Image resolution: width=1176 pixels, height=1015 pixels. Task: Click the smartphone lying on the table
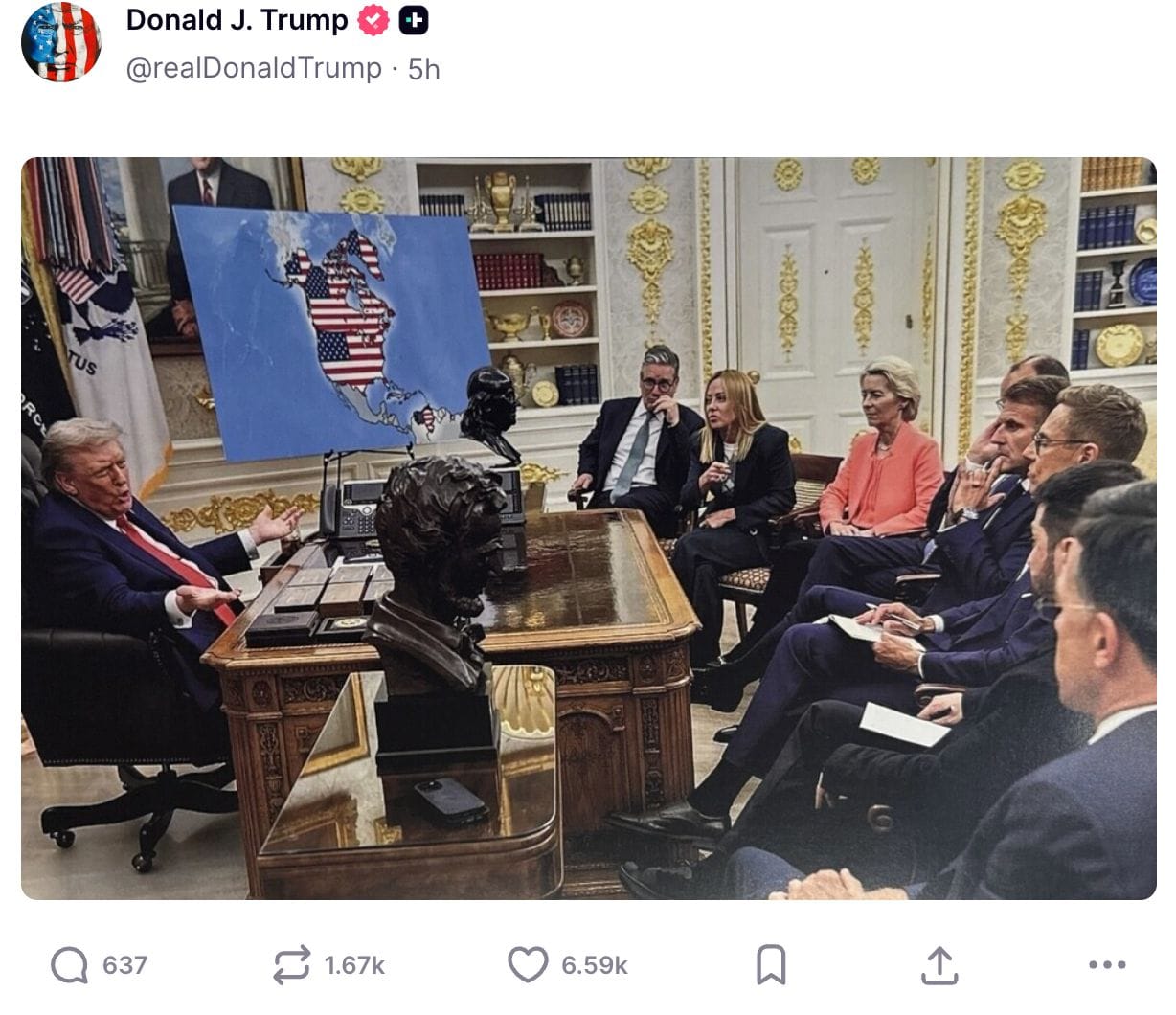[x=450, y=801]
